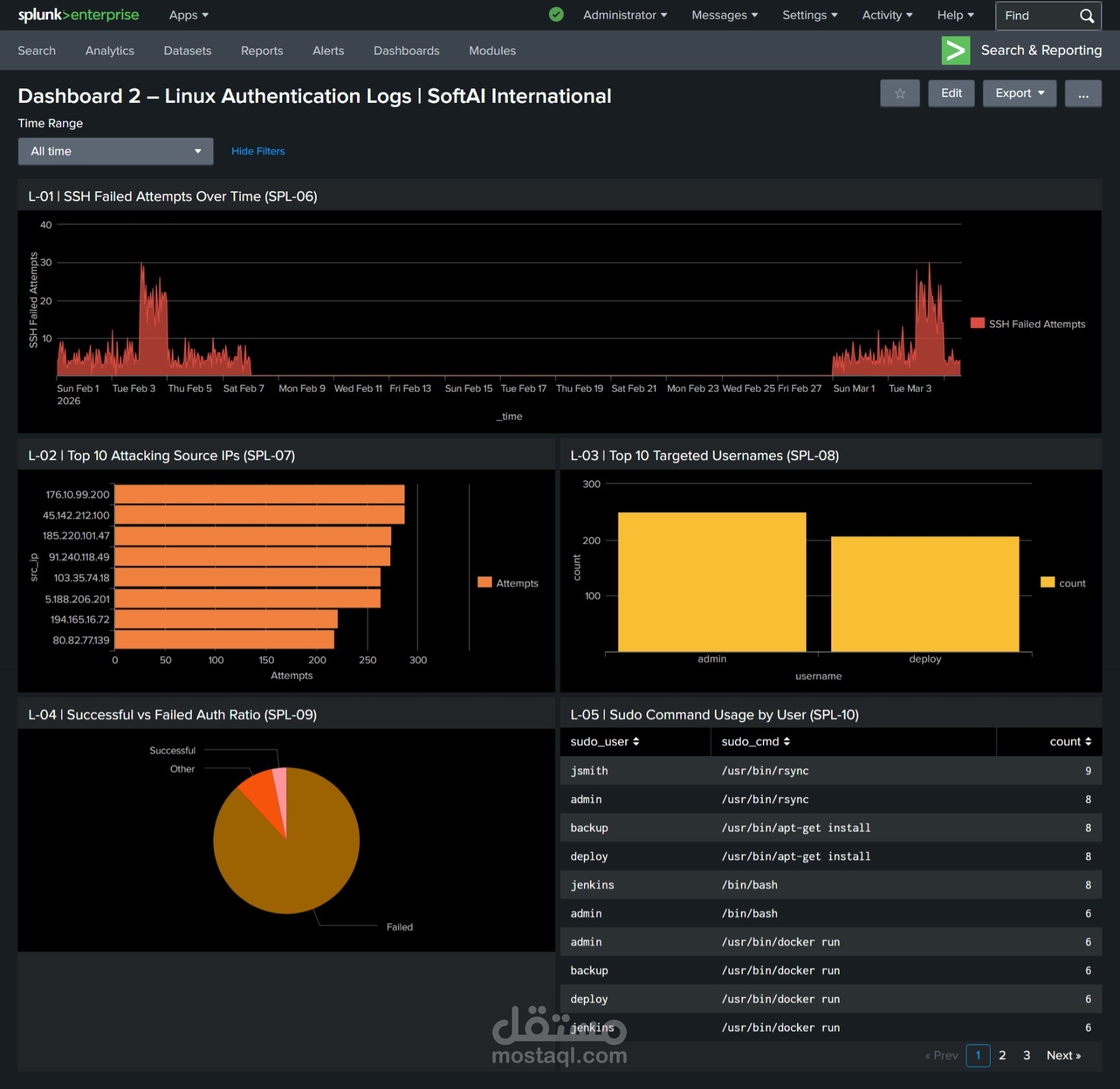Click the green system status checkmark

point(556,14)
